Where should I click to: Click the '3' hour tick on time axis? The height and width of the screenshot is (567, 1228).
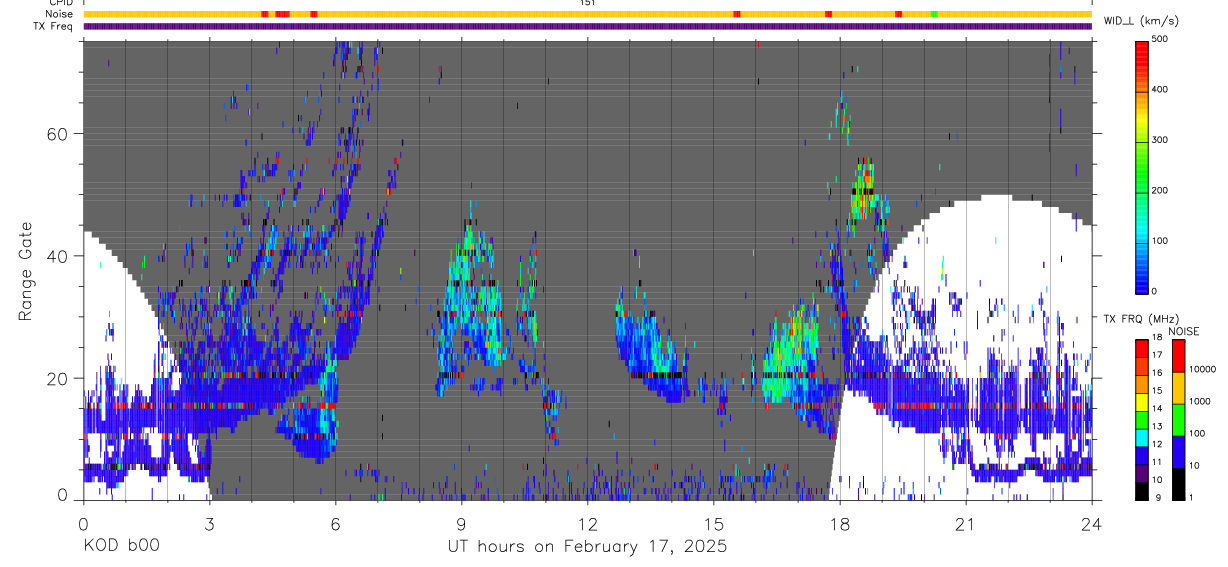coord(209,523)
